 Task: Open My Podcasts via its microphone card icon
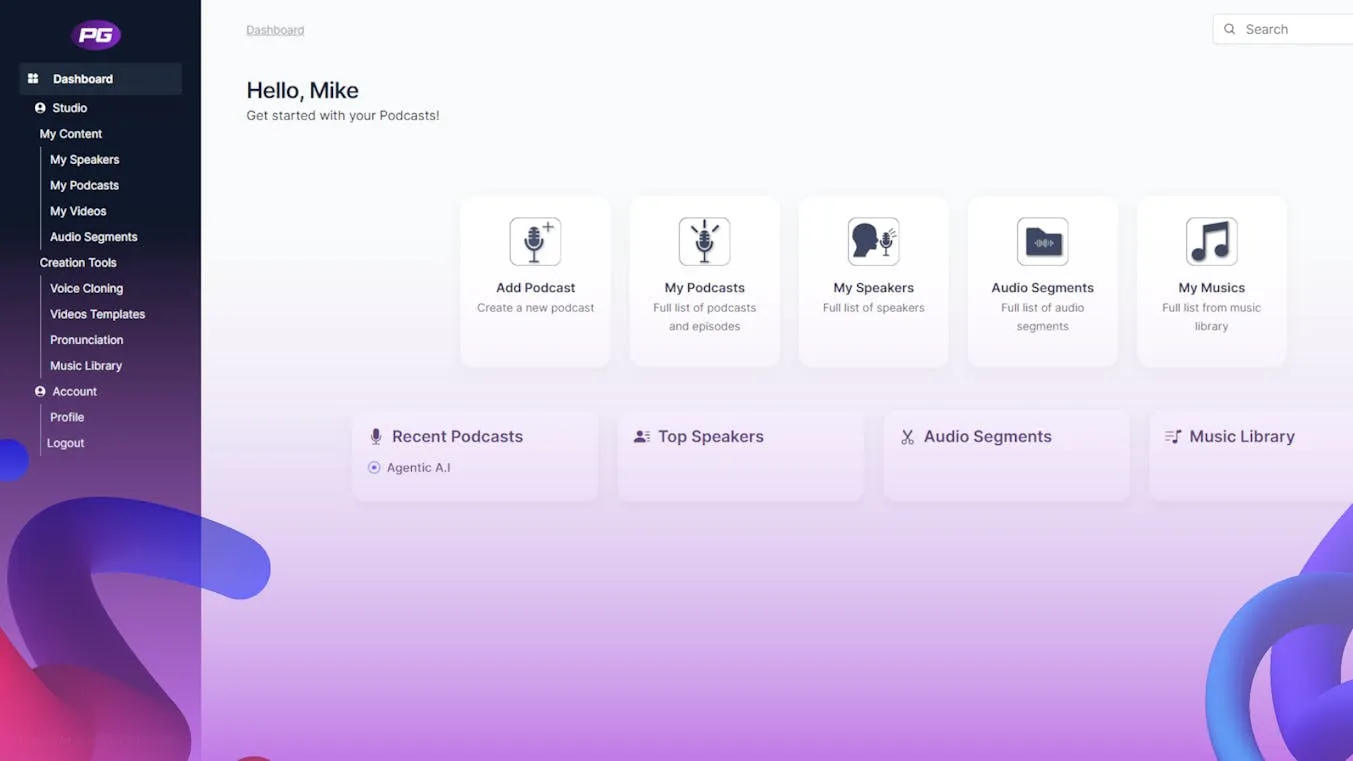pyautogui.click(x=704, y=240)
